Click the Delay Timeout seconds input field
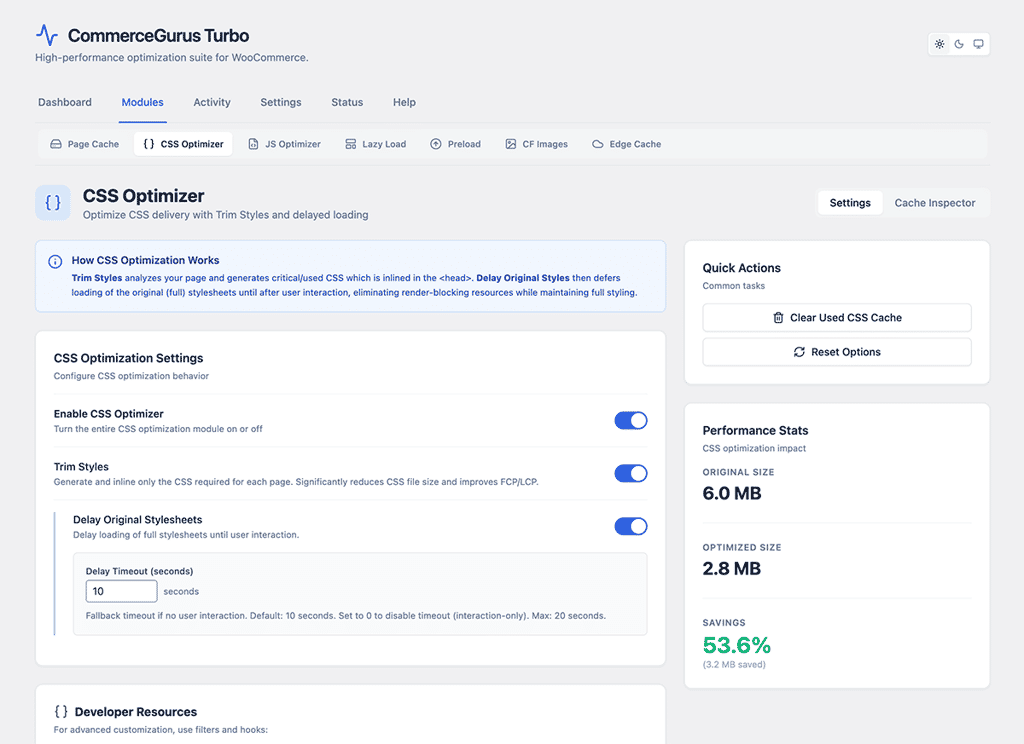 tap(121, 591)
